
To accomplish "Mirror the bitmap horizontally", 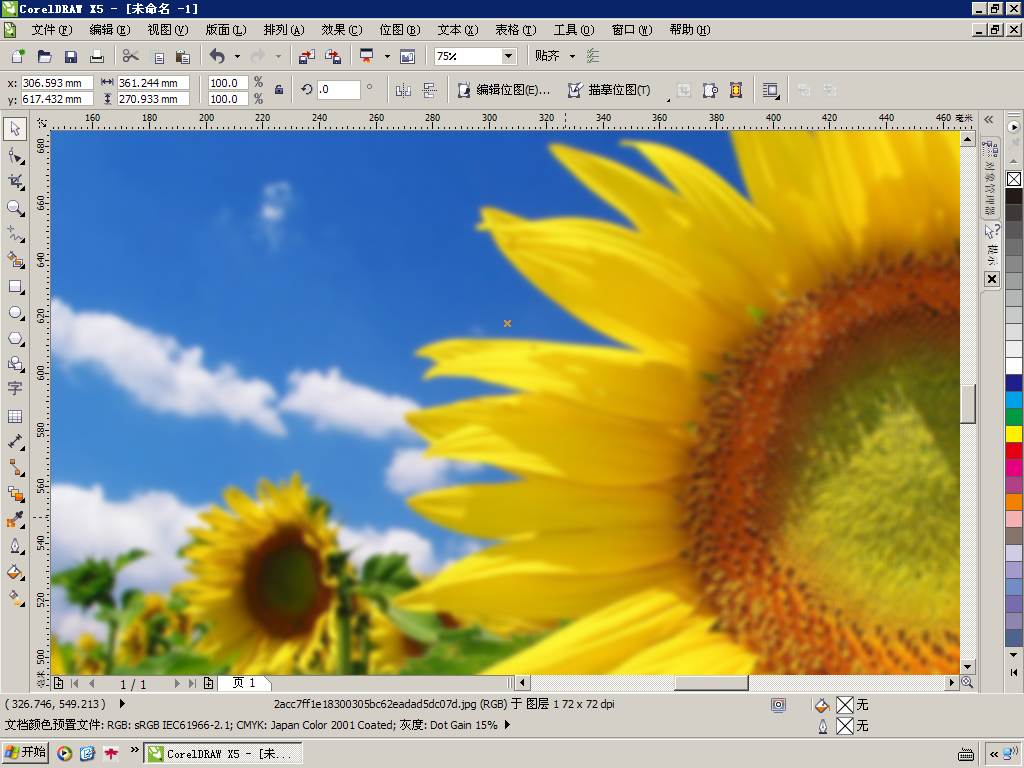I will (403, 90).
